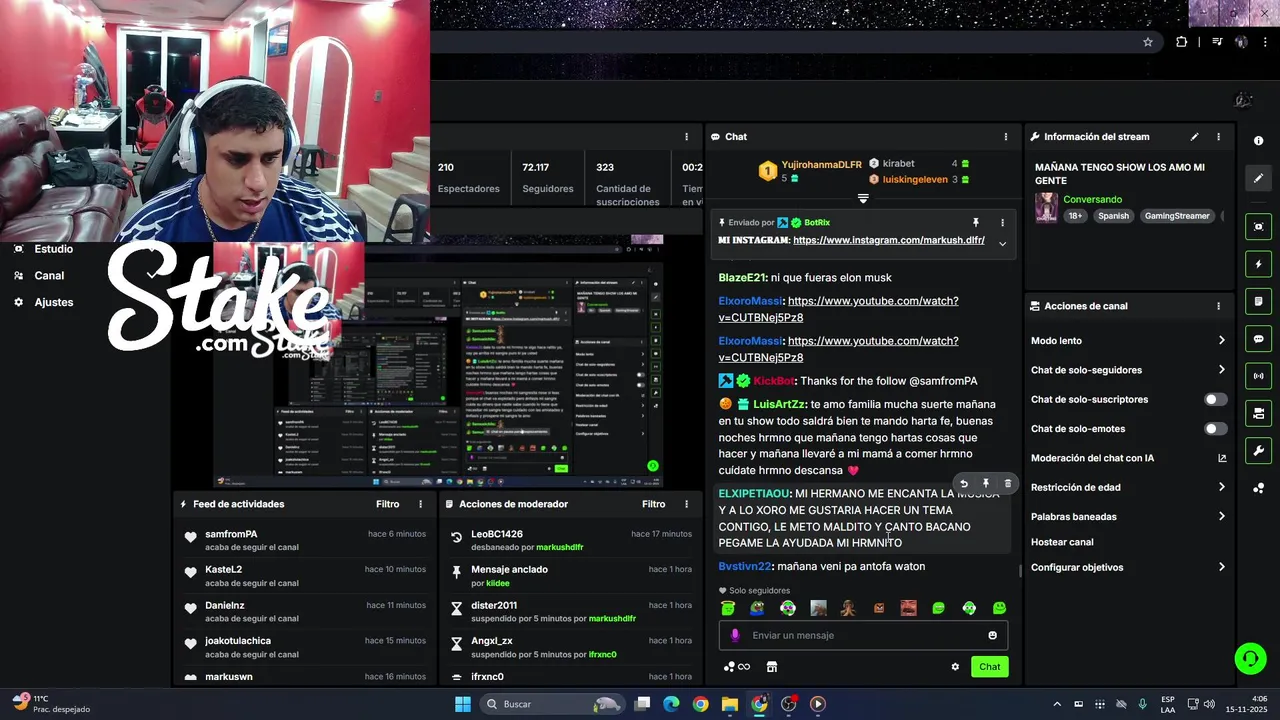Click Hostear canal action
Screen dimensions: 1280x720
(1062, 542)
